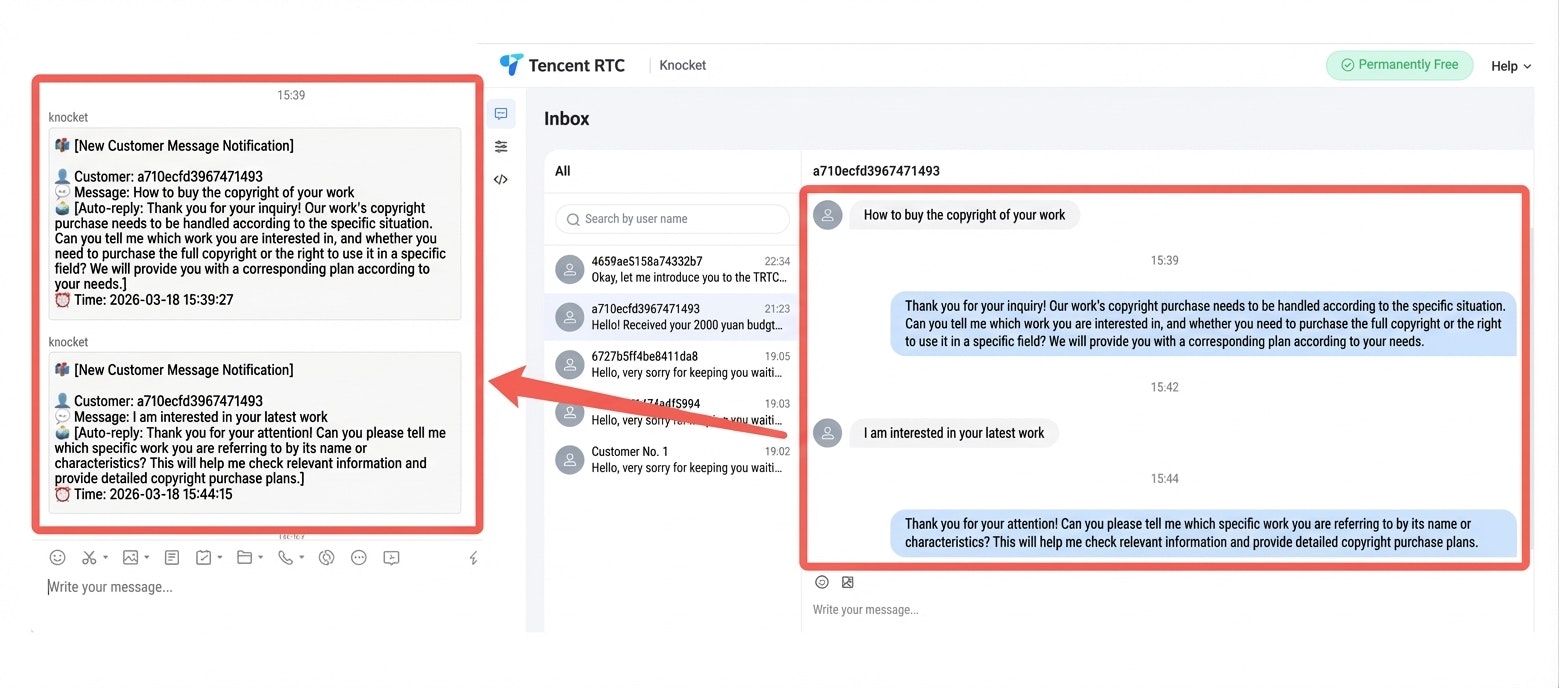Image resolution: width=1559 pixels, height=688 pixels.
Task: Open conversation 6727b5ff4be8411da8
Action: [673, 364]
